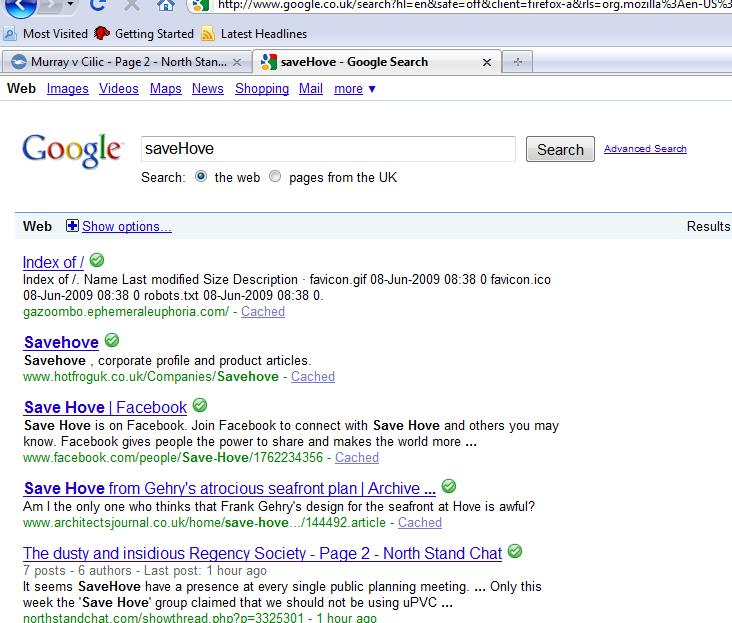Select 'pages from the UK' radio button

[275, 176]
